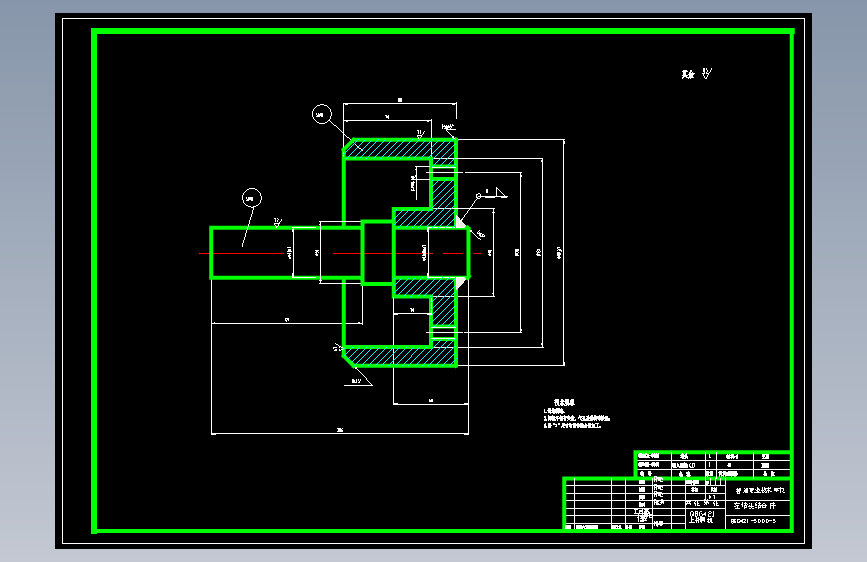Select the part balloon pointing to the shaft

(252, 198)
